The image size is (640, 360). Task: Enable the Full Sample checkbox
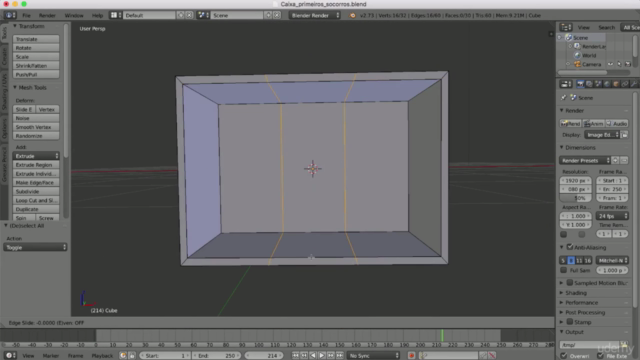pyautogui.click(x=564, y=270)
